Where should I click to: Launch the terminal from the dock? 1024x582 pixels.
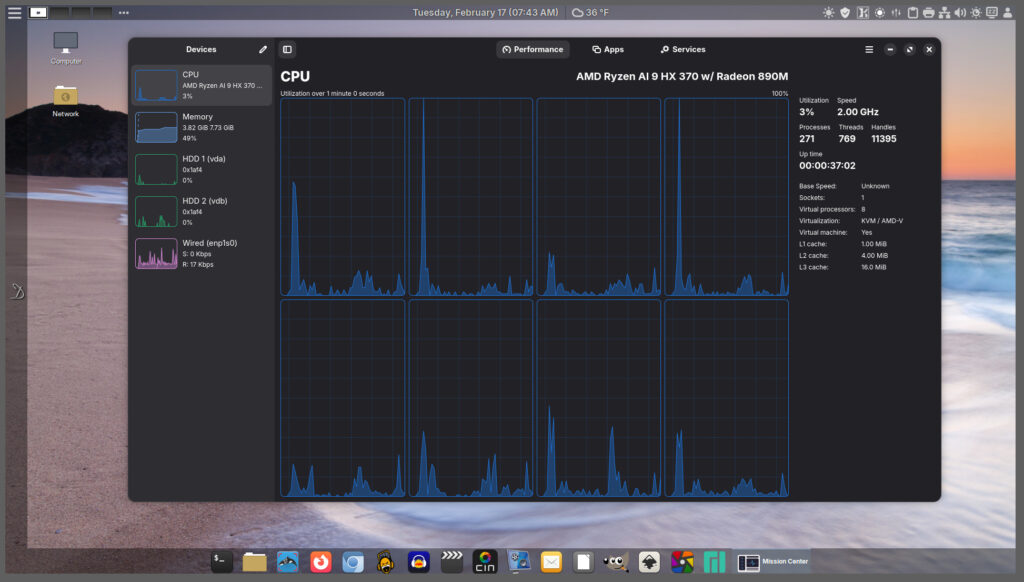click(222, 562)
